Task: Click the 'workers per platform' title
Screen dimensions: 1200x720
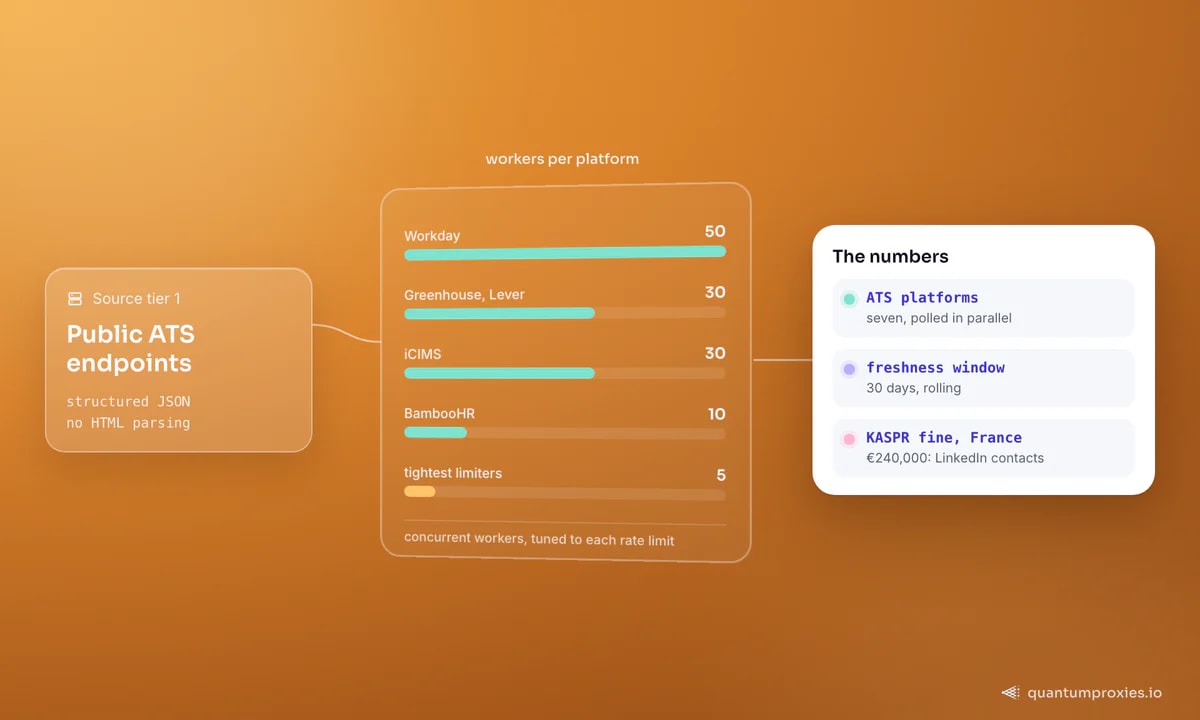Action: click(x=562, y=159)
